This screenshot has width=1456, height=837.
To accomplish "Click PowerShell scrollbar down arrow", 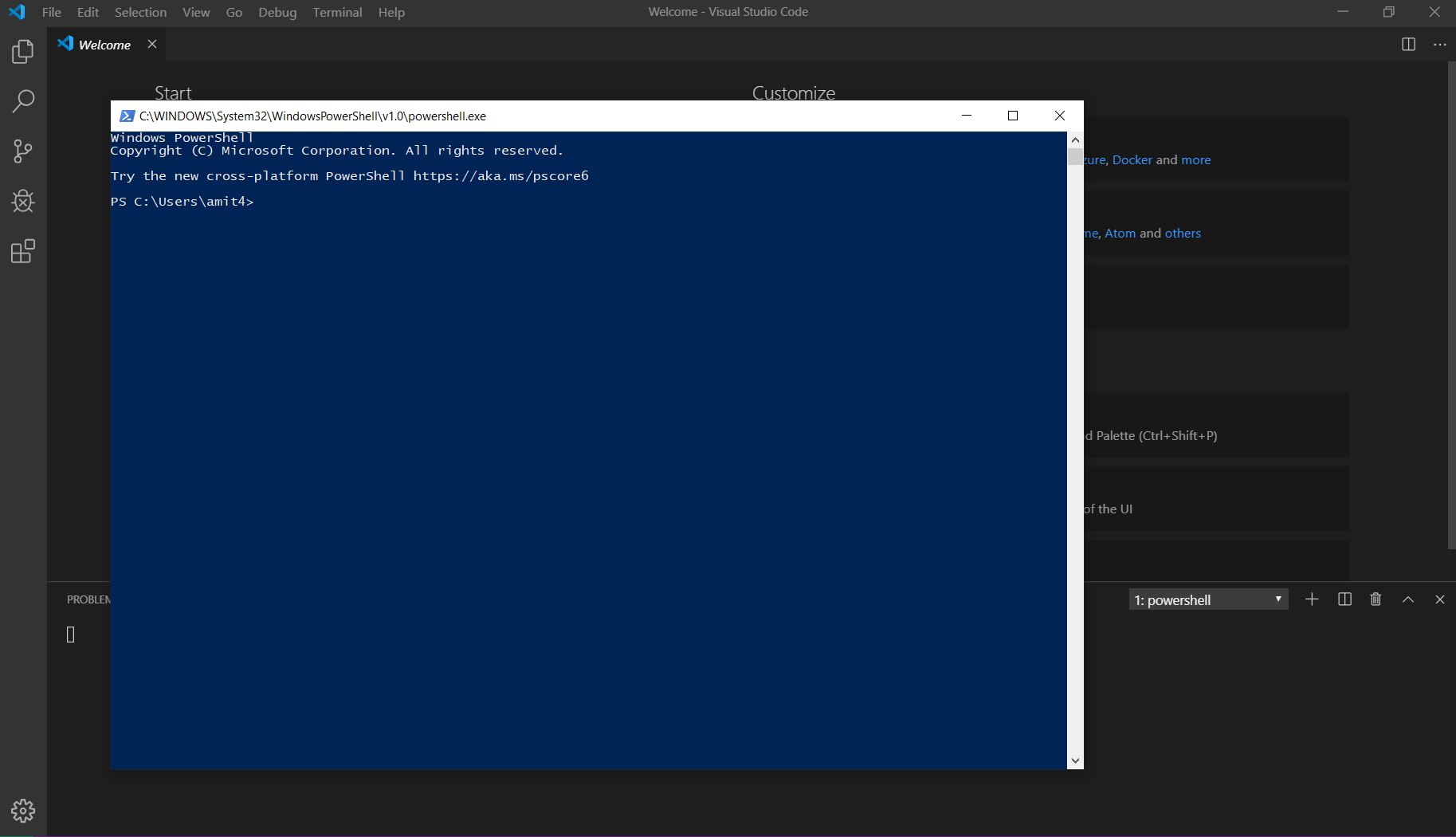I will pos(1075,760).
